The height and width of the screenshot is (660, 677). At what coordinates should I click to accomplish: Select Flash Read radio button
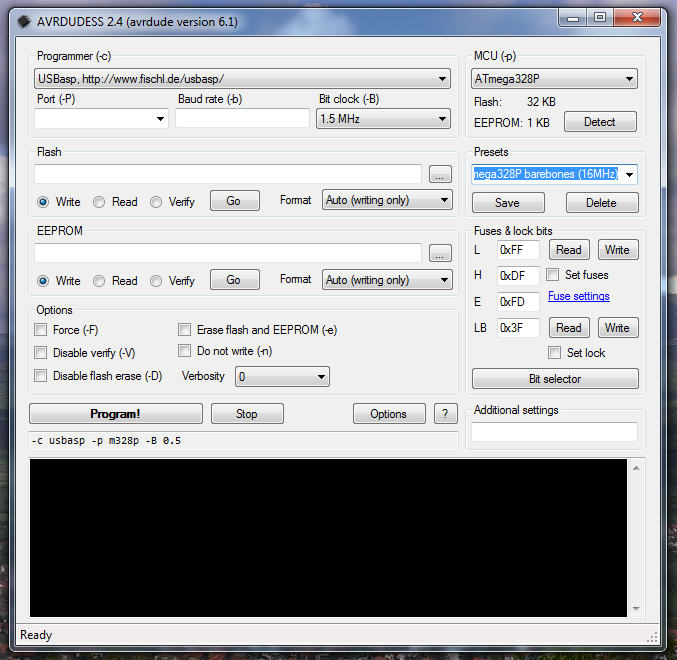(99, 202)
